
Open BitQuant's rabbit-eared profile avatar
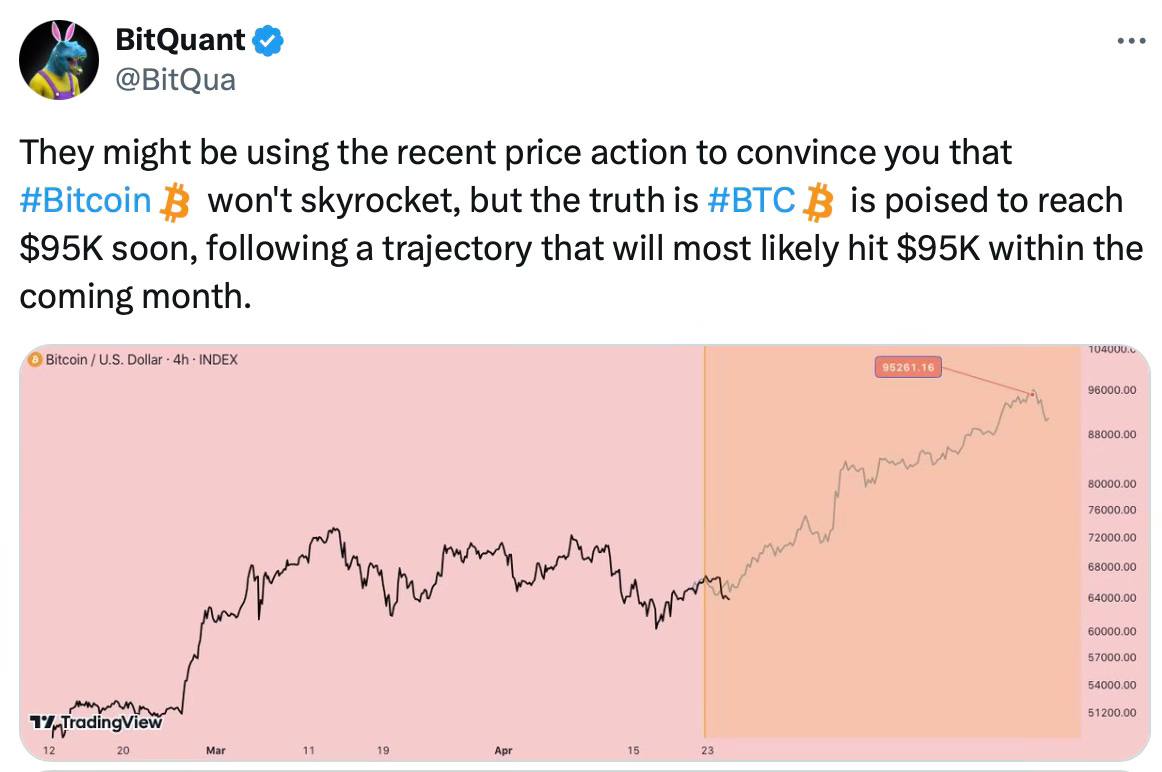tap(59, 59)
